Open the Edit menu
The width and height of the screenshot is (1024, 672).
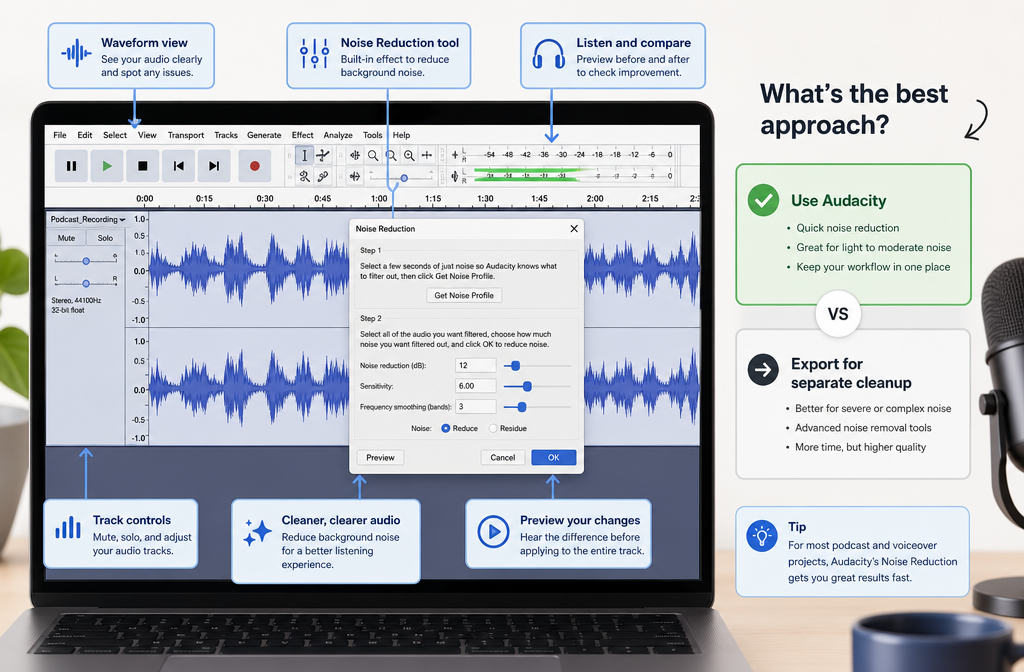85,135
